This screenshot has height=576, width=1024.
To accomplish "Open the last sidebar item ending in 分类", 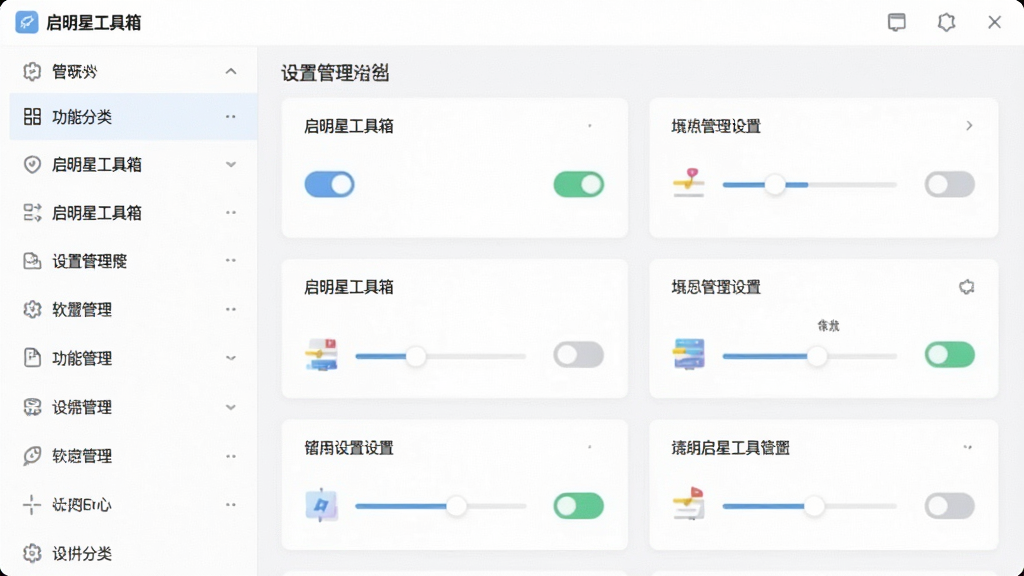I will [x=133, y=553].
